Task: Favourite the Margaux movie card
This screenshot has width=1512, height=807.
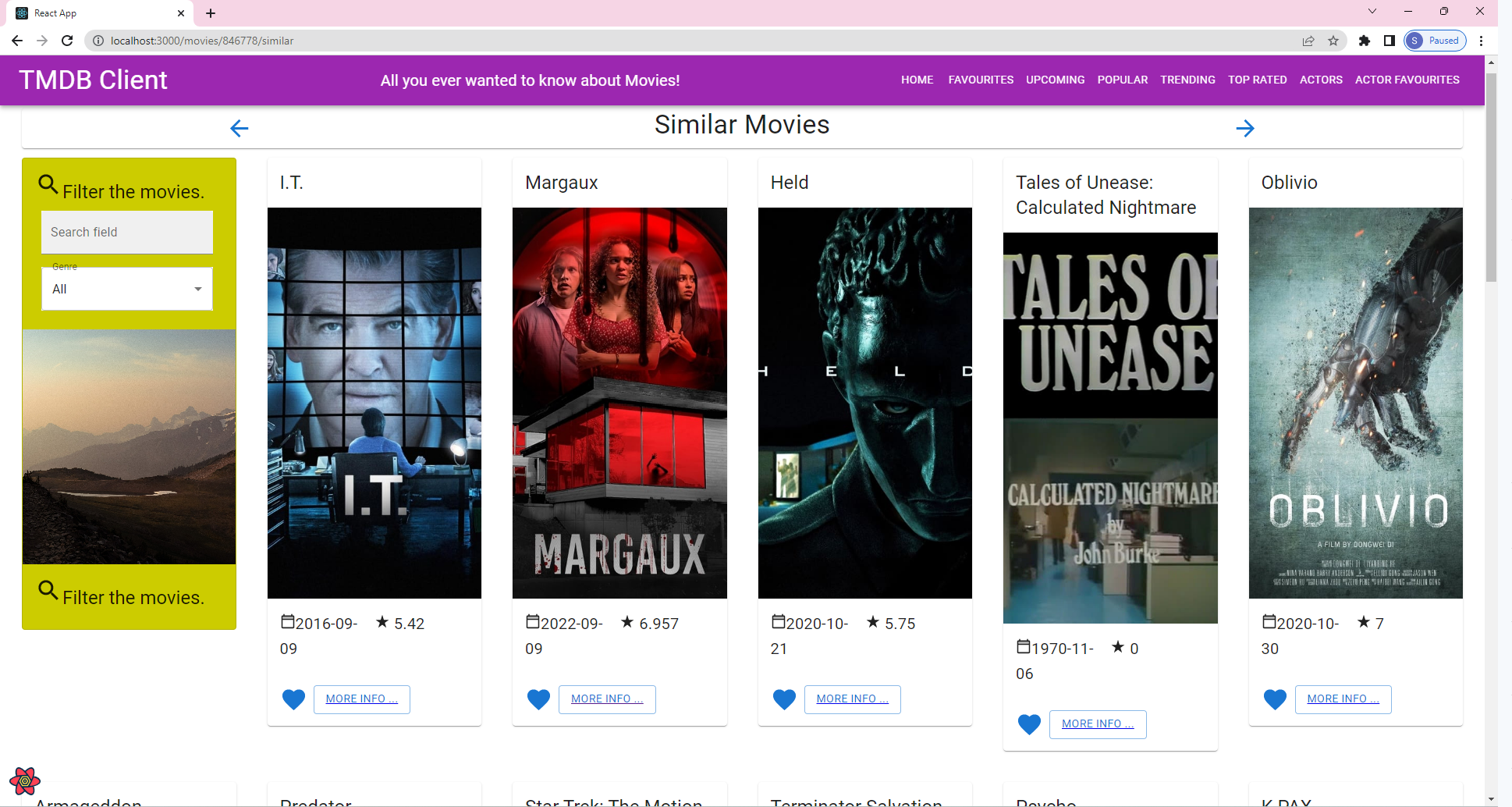Action: (538, 699)
